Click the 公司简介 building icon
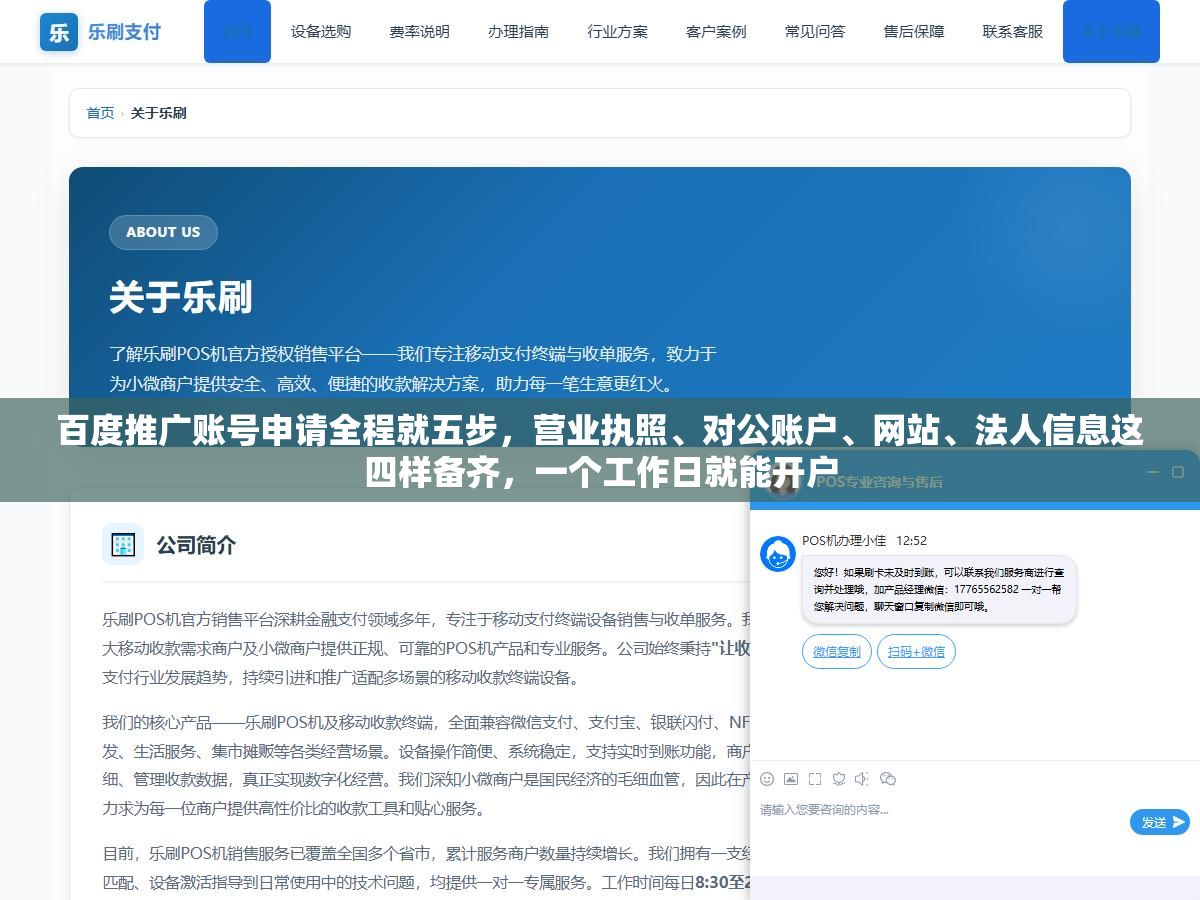The height and width of the screenshot is (900, 1200). [x=123, y=544]
